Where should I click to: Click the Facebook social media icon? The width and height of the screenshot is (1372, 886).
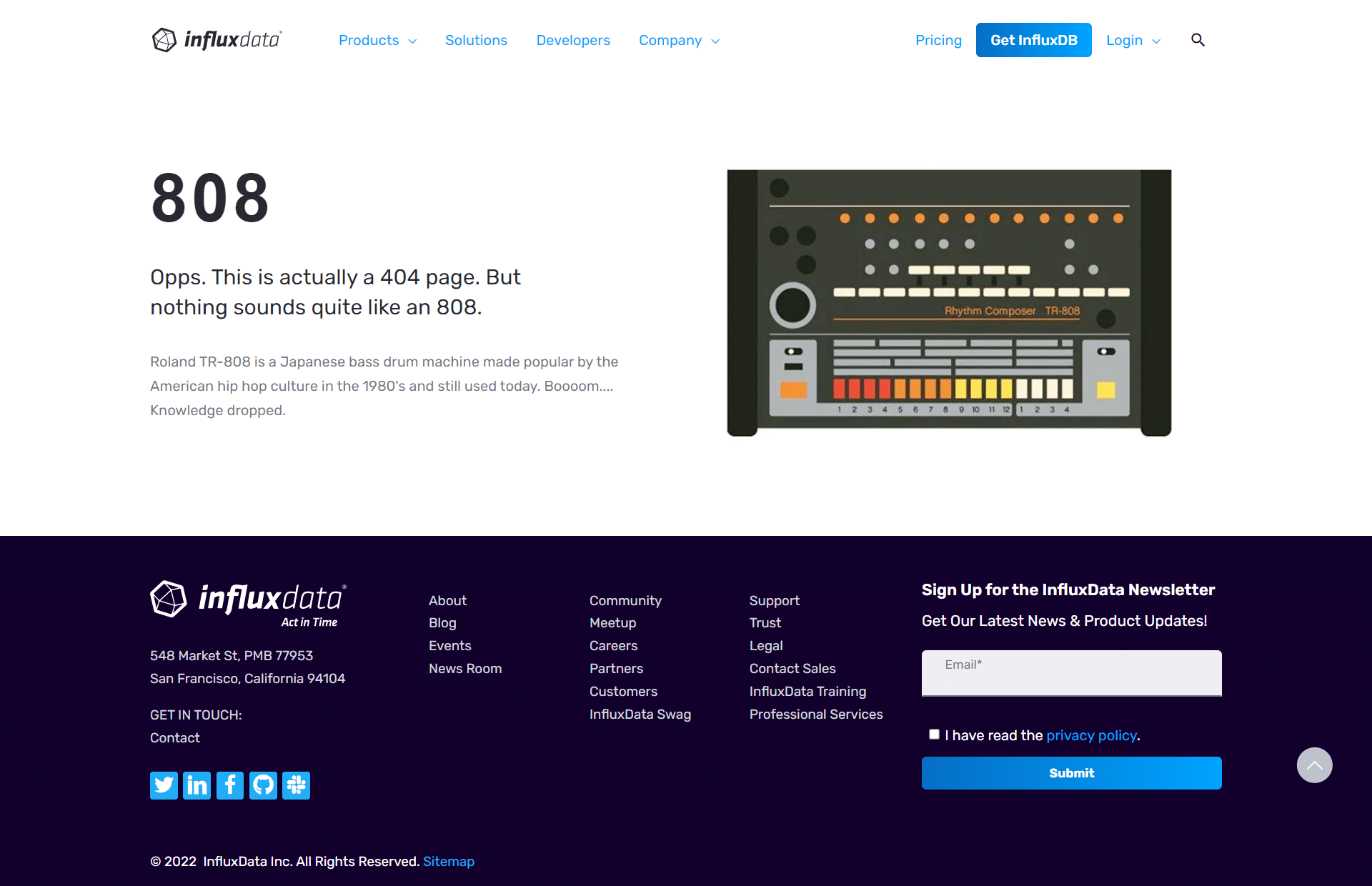(x=229, y=784)
